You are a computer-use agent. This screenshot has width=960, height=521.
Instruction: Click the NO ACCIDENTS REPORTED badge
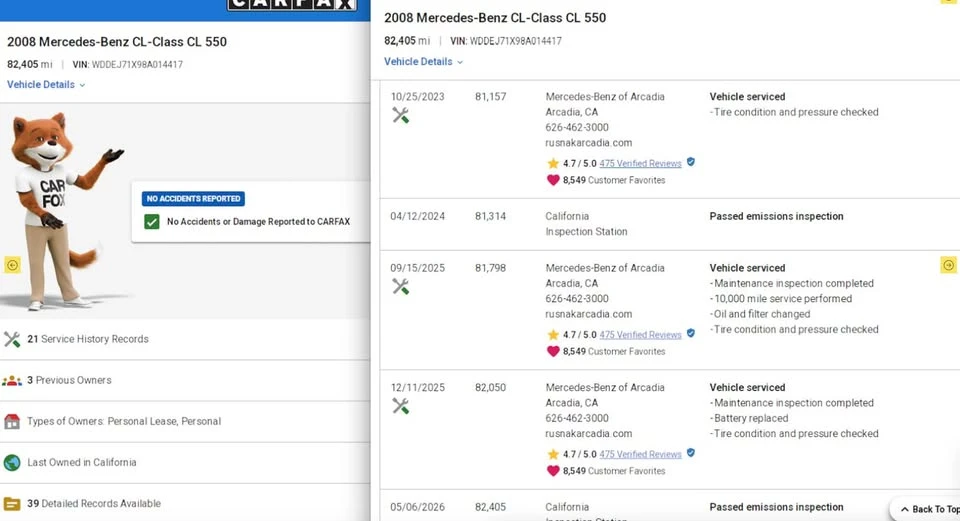(x=193, y=199)
